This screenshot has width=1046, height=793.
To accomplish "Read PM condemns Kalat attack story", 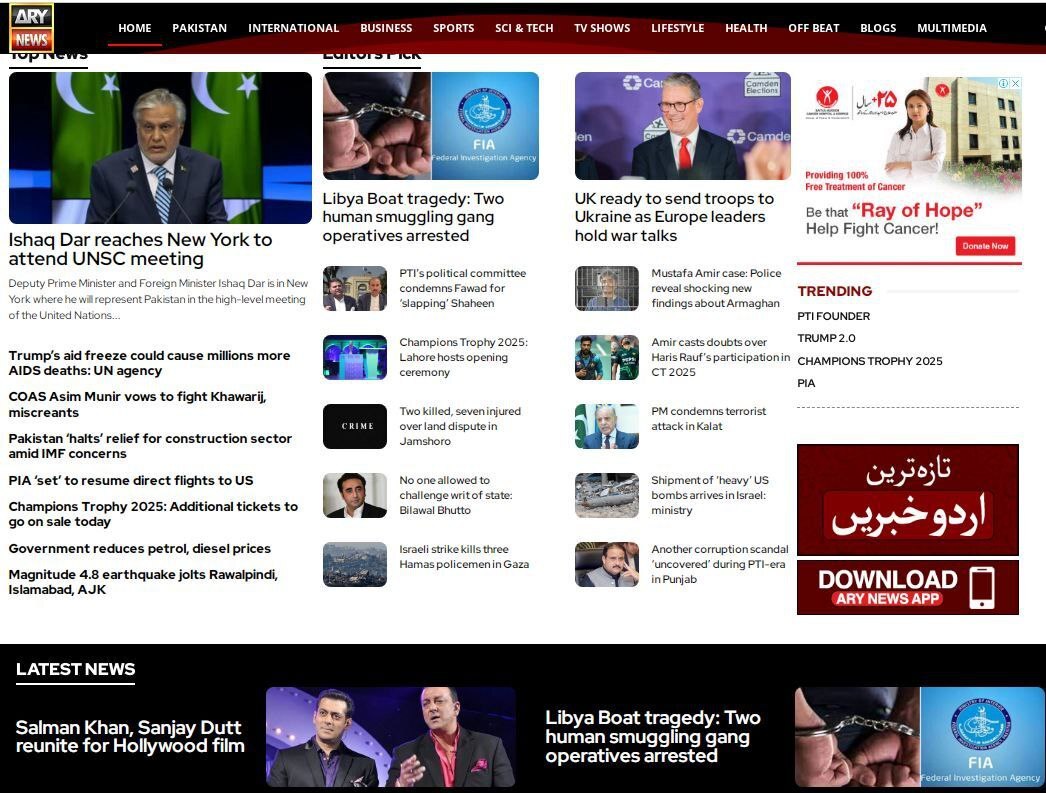I will [x=709, y=419].
